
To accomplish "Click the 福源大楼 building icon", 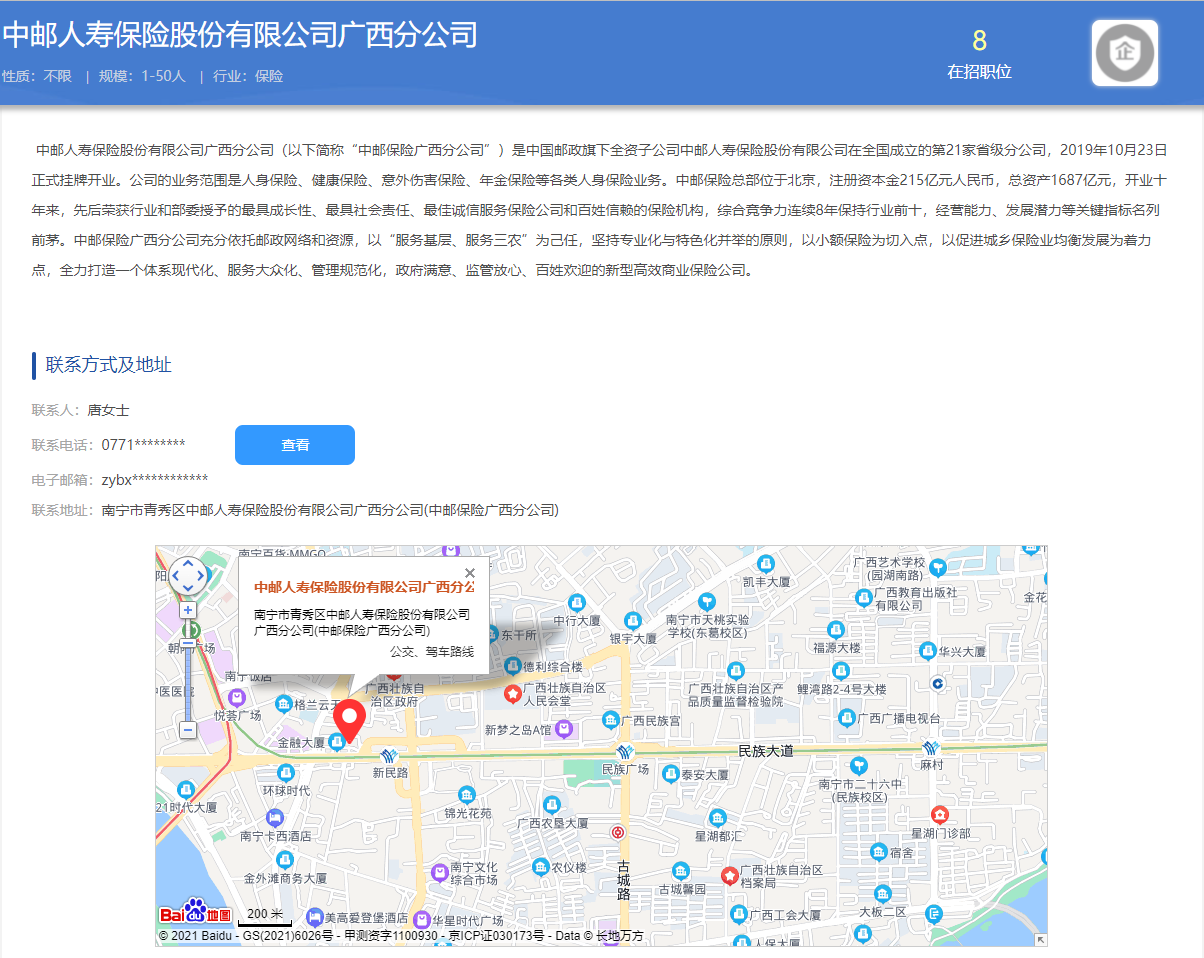I will 836,629.
